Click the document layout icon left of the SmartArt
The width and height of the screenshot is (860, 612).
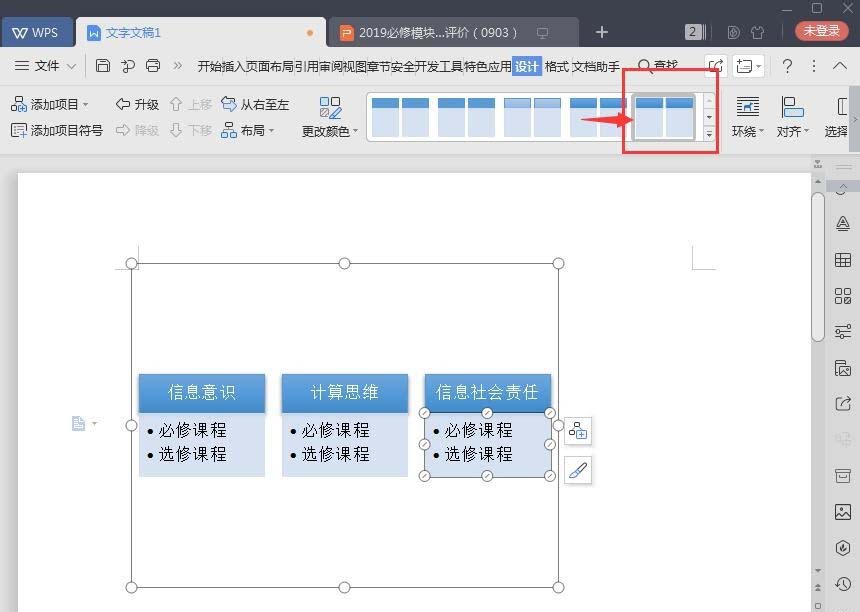tap(79, 423)
